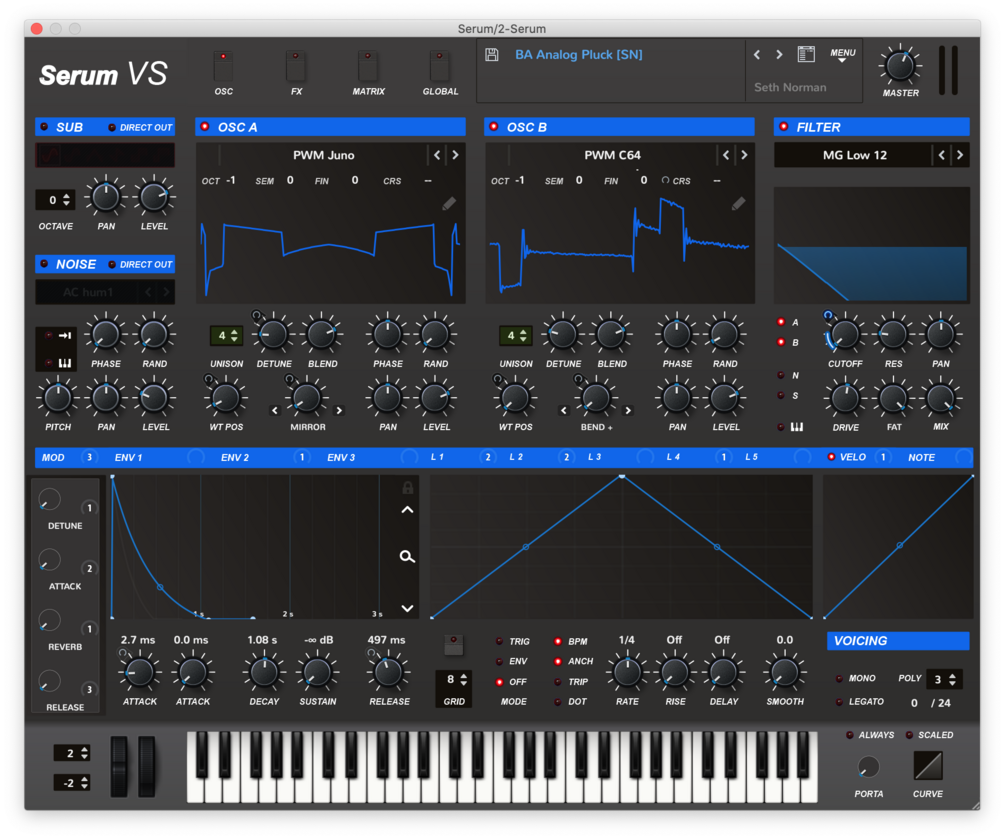Select previous OSC B wavetable
Image resolution: width=1005 pixels, height=839 pixels.
pyautogui.click(x=726, y=154)
